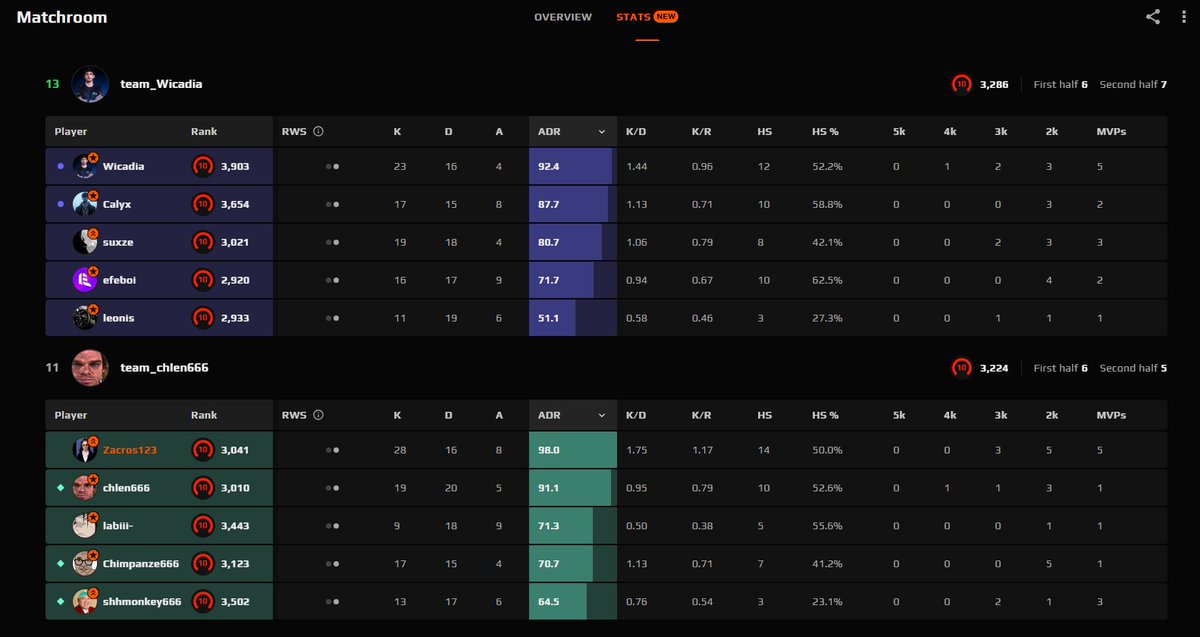Open ADR sort dropdown in team_chlen666 table
The image size is (1200, 637).
tap(602, 415)
